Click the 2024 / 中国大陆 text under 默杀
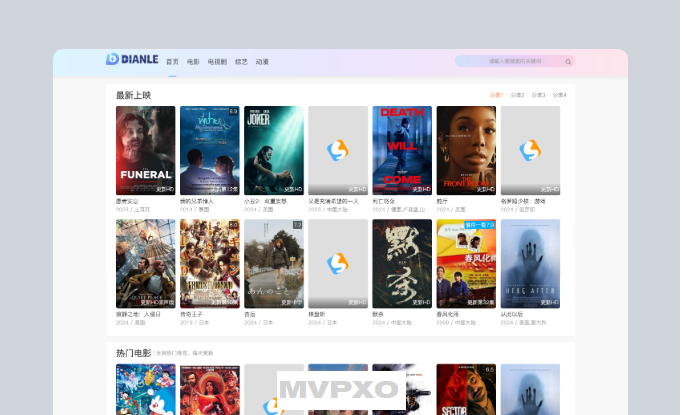Image resolution: width=683 pixels, height=415 pixels. [392, 323]
